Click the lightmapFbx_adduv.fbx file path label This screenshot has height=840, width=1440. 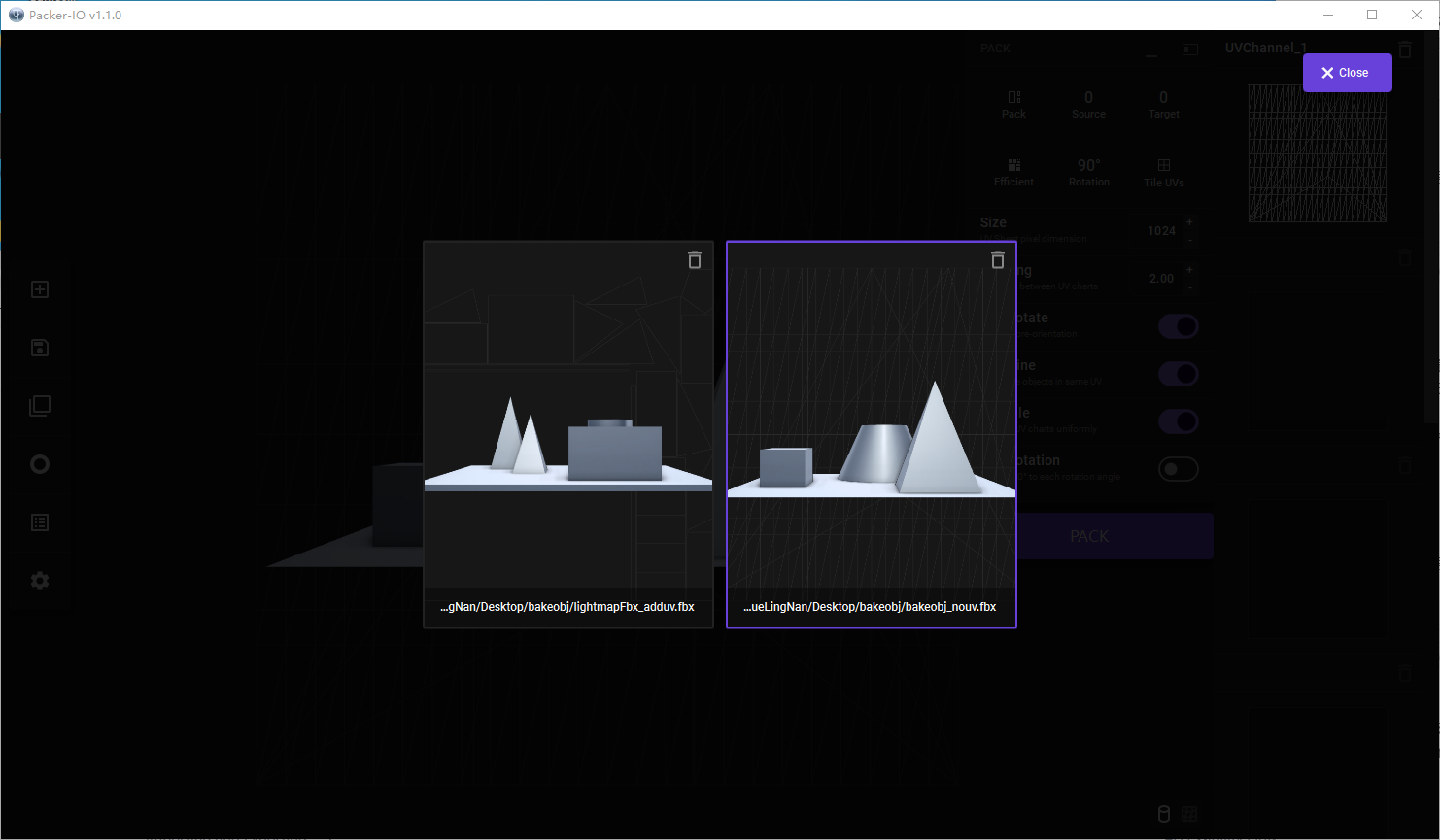coord(567,607)
